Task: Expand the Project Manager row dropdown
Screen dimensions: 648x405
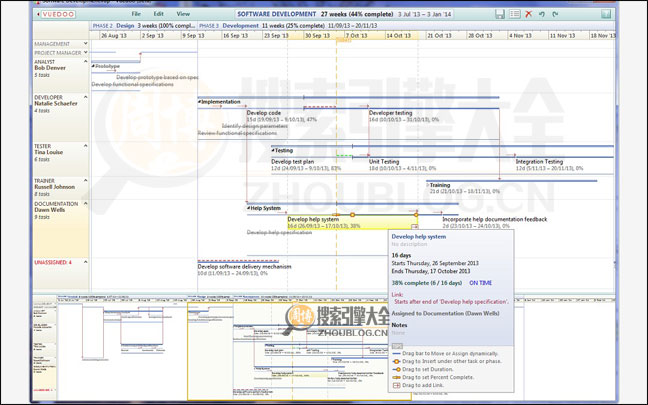Action: pos(84,52)
